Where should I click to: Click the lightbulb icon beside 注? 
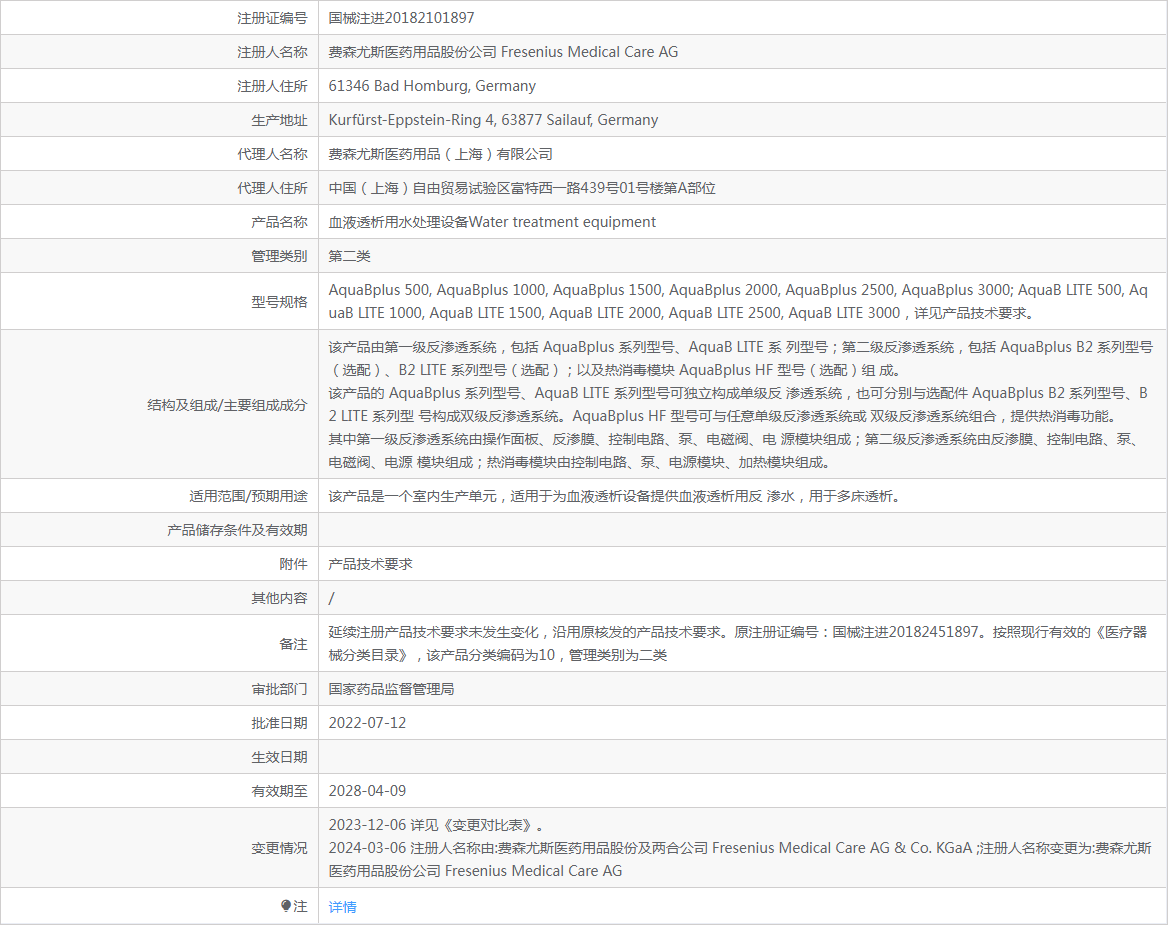coord(286,906)
